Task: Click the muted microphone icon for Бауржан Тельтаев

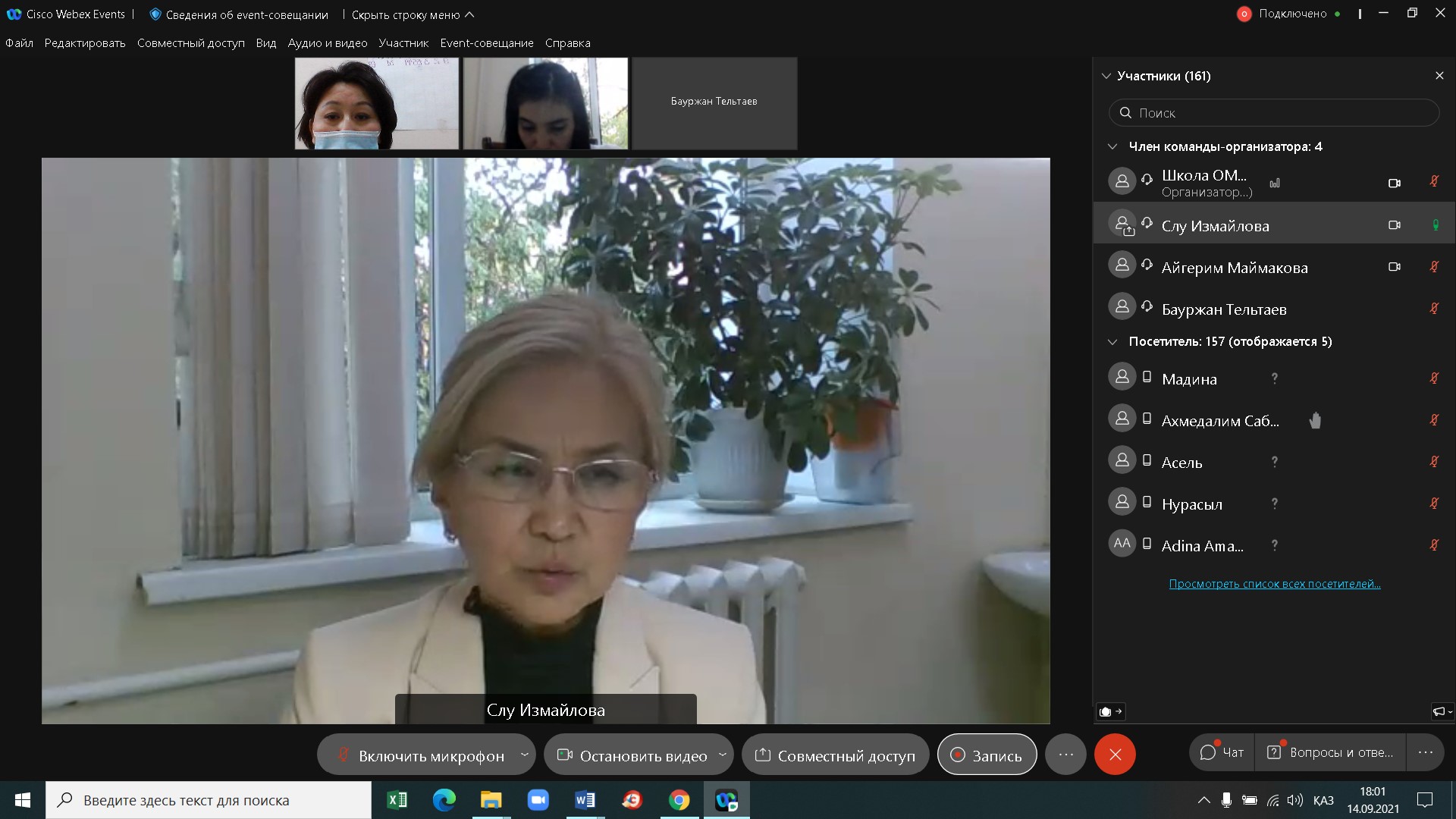Action: [1434, 309]
